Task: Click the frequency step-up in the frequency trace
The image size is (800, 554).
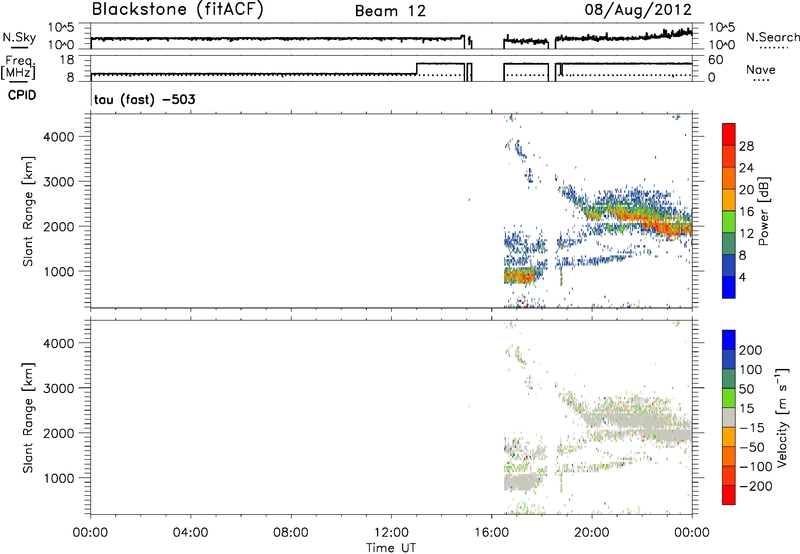Action: [417, 68]
